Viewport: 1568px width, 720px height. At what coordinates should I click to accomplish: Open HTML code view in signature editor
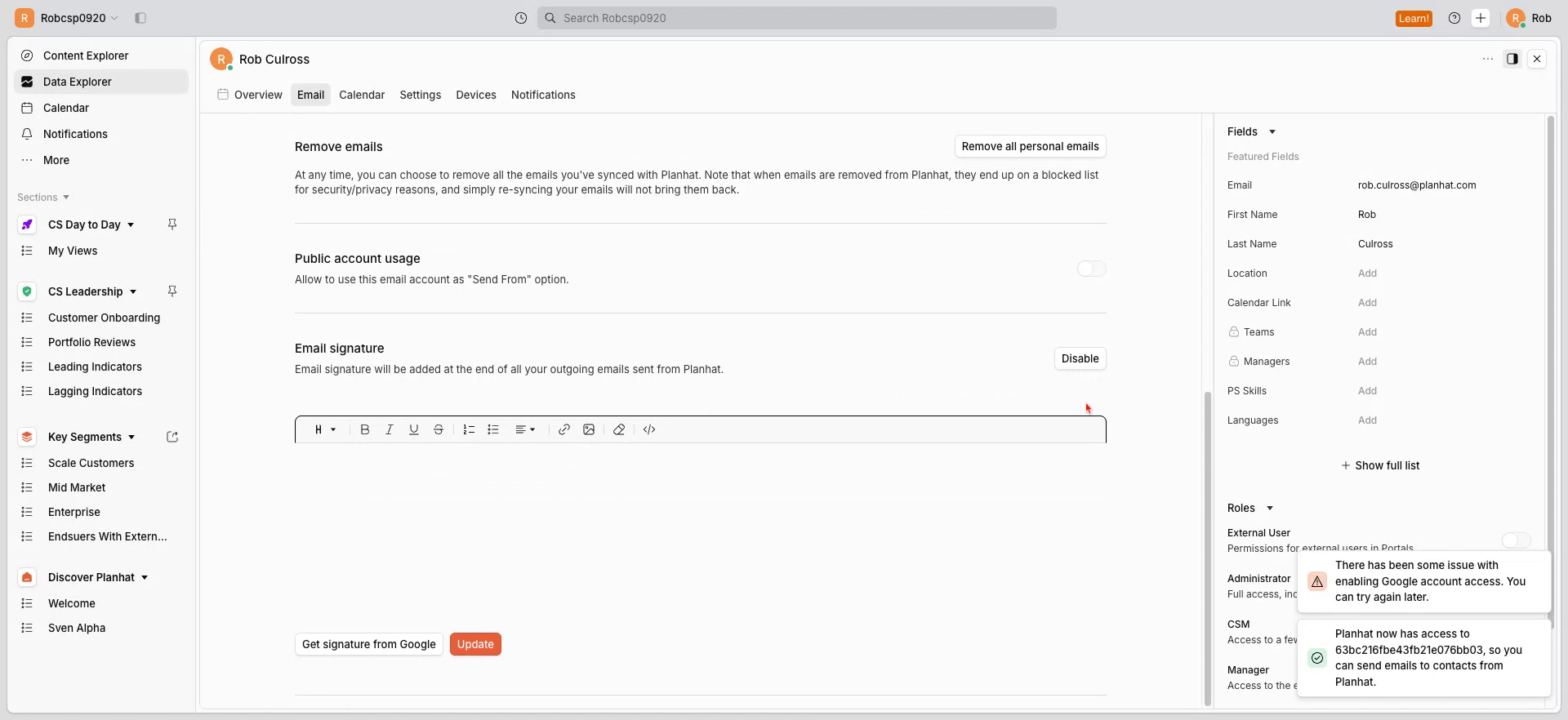649,429
